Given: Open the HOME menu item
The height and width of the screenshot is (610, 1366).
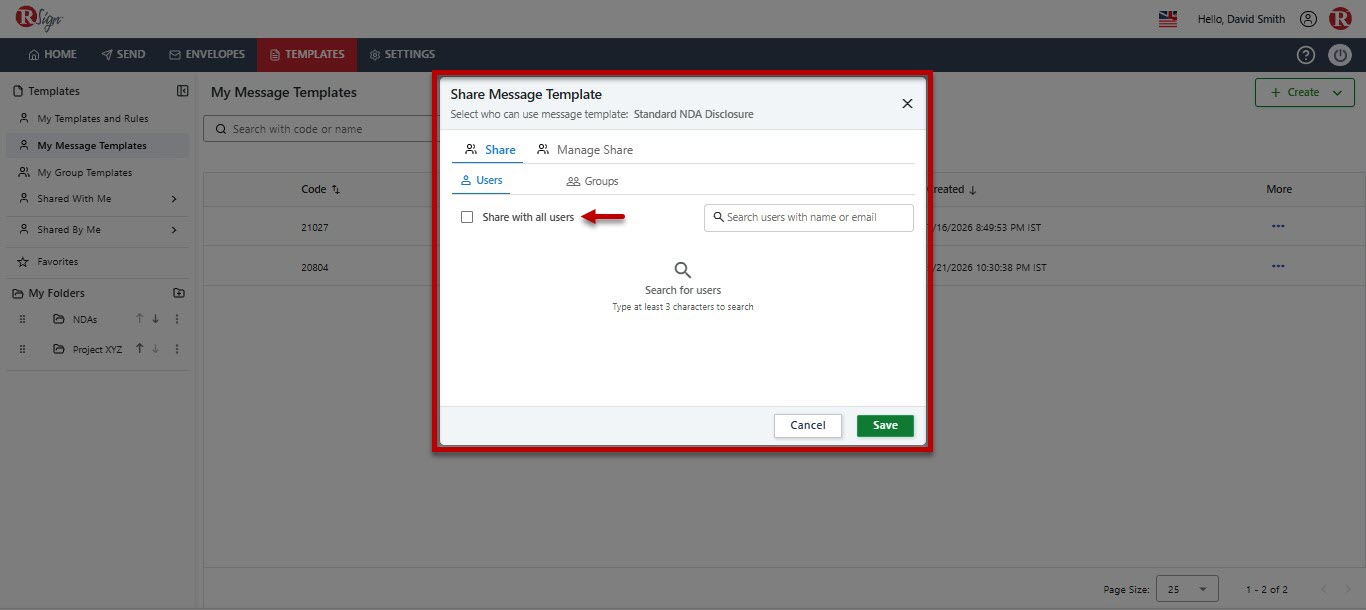Looking at the screenshot, I should (x=53, y=54).
